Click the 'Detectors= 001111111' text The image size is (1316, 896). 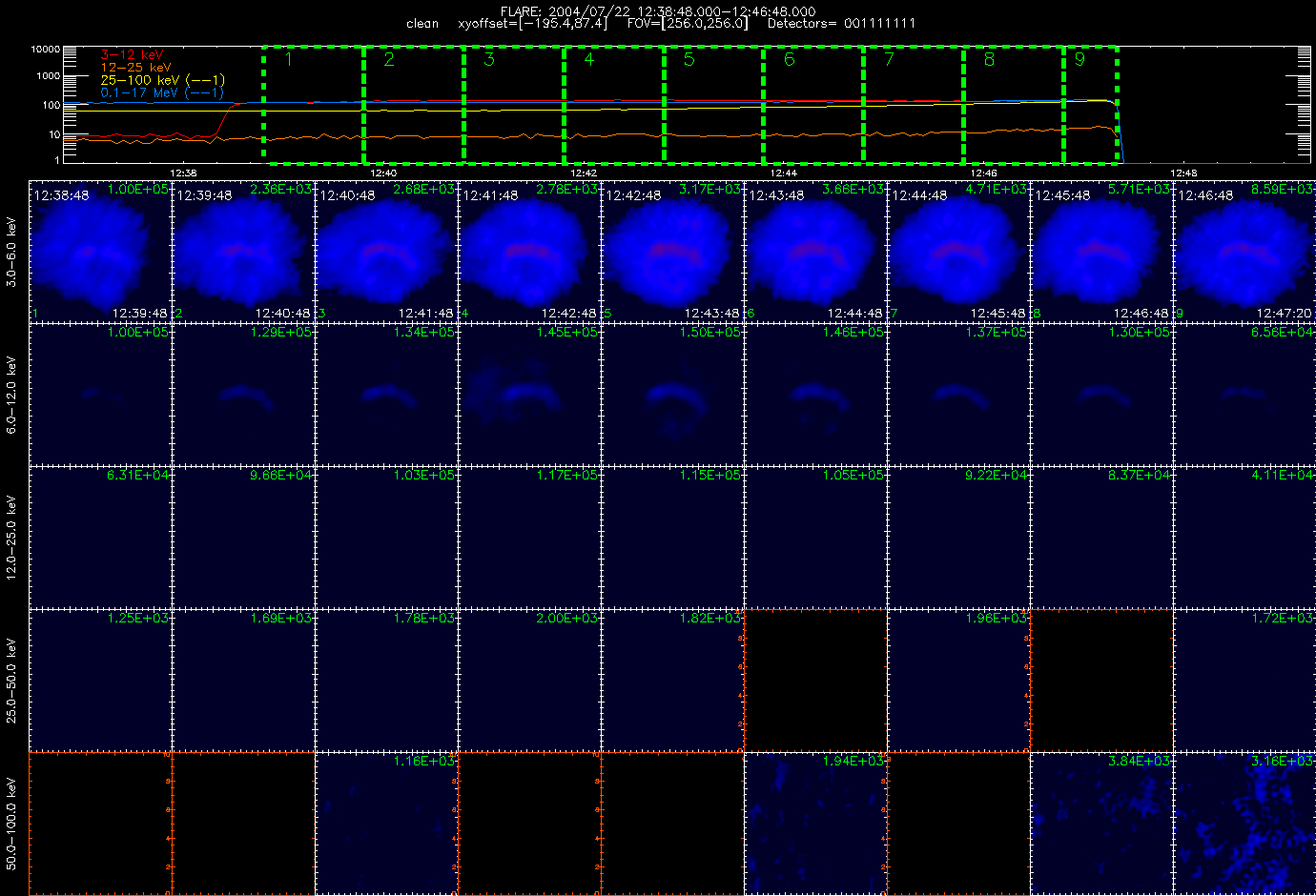841,23
